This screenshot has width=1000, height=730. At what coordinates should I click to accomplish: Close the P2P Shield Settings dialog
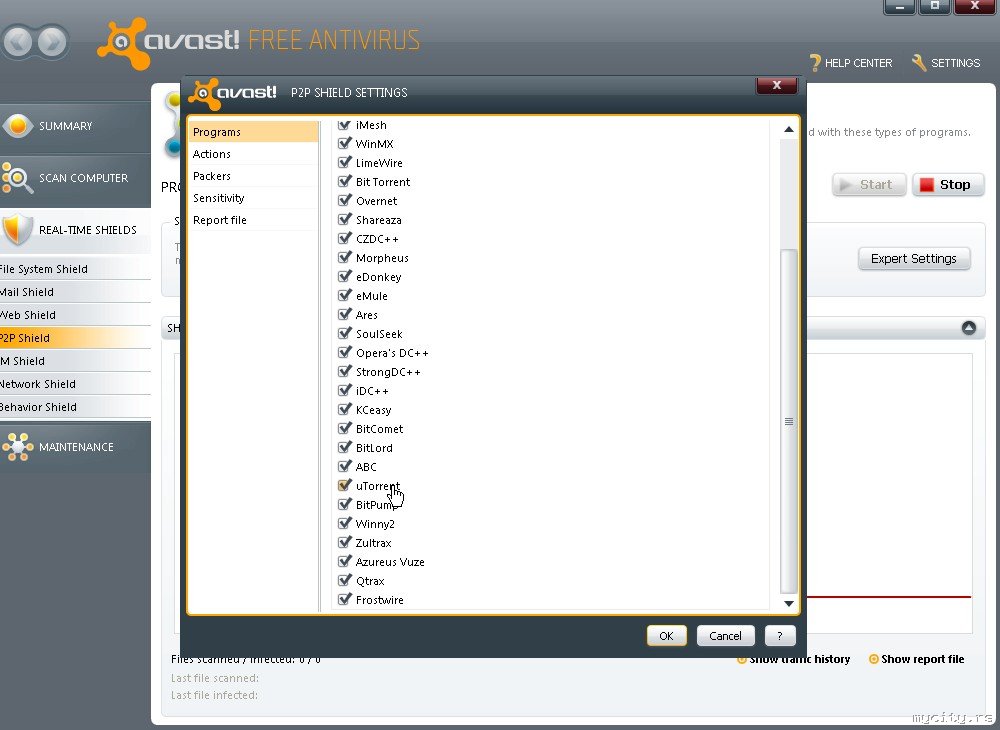tap(777, 85)
